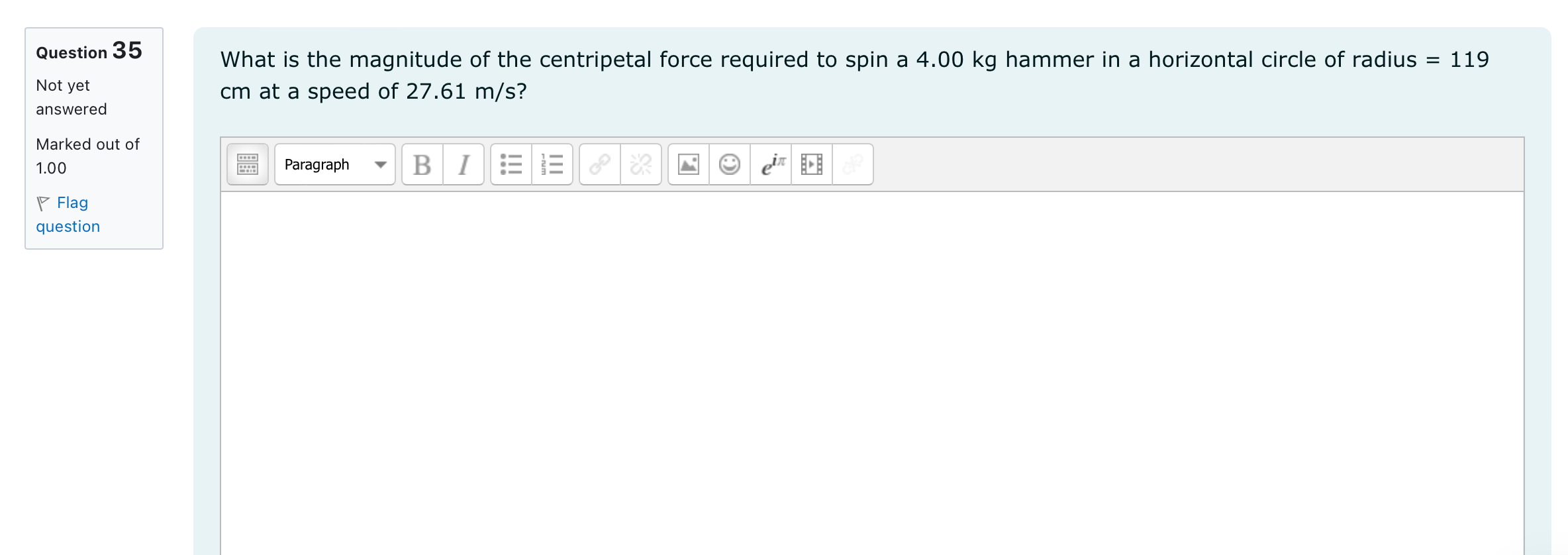Viewport: 1568px width, 555px height.
Task: Enable numbered list formatting
Action: pos(552,164)
